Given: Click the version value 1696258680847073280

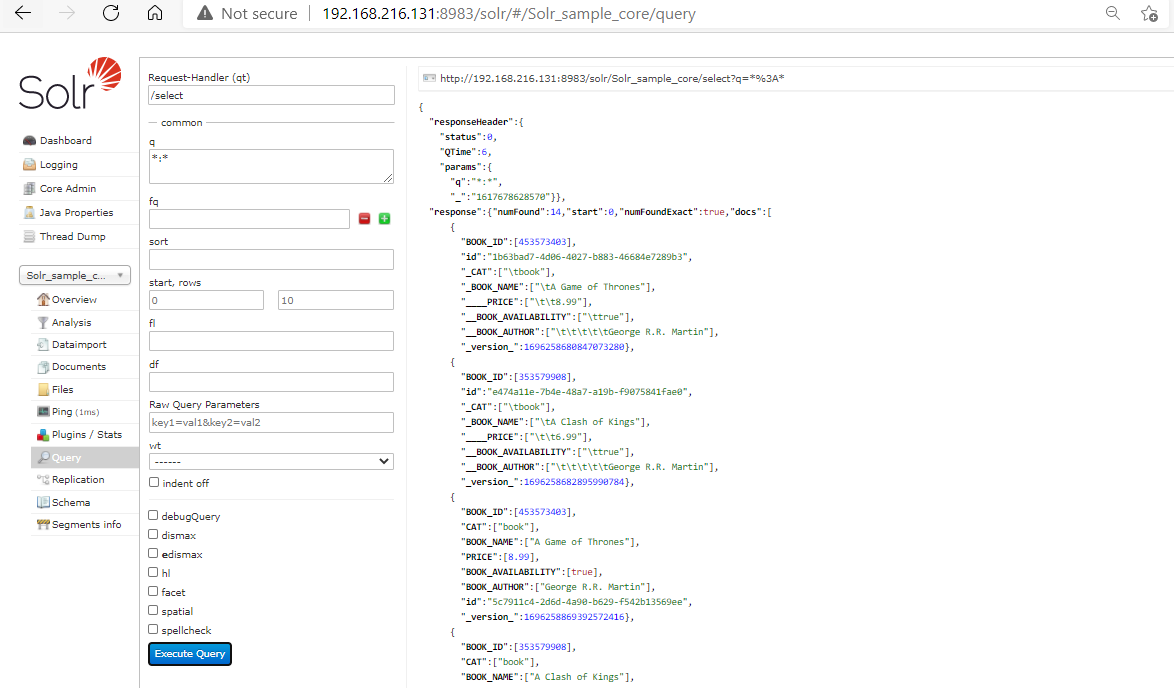Looking at the screenshot, I should [574, 347].
